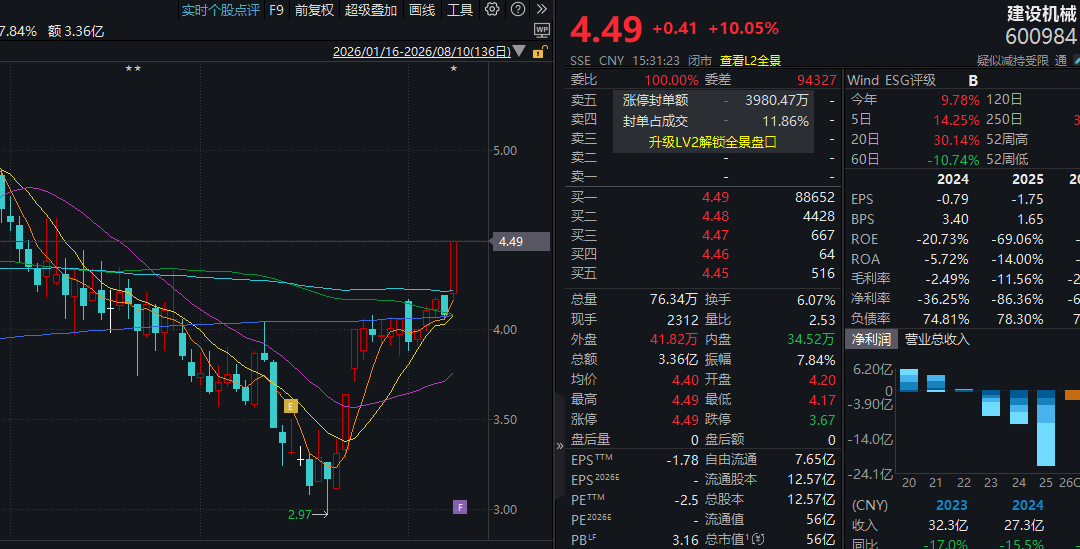Open the date range dropdown triangle
This screenshot has height=549, width=1080.
click(519, 51)
